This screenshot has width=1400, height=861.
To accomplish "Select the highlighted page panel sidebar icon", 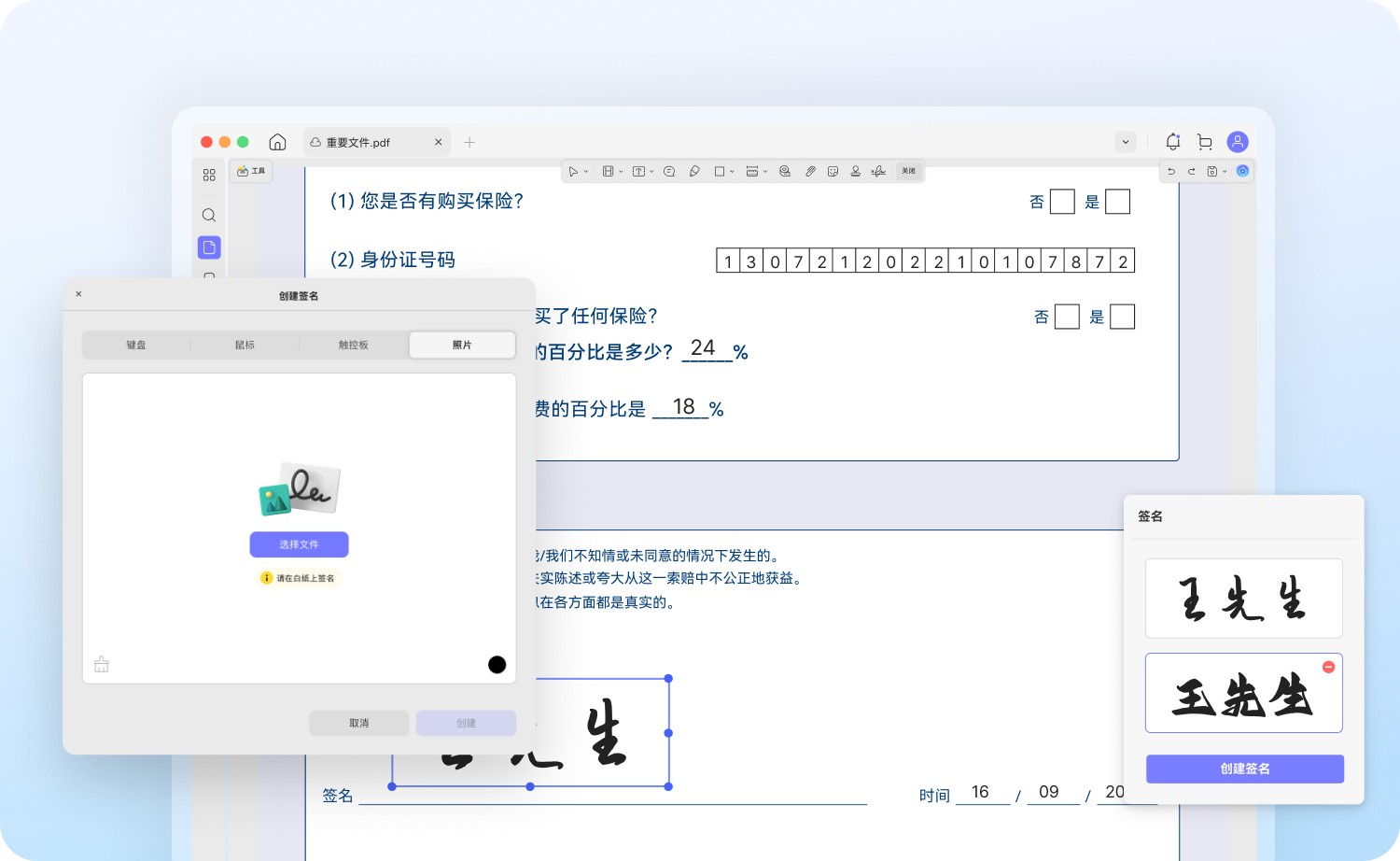I will (x=209, y=247).
